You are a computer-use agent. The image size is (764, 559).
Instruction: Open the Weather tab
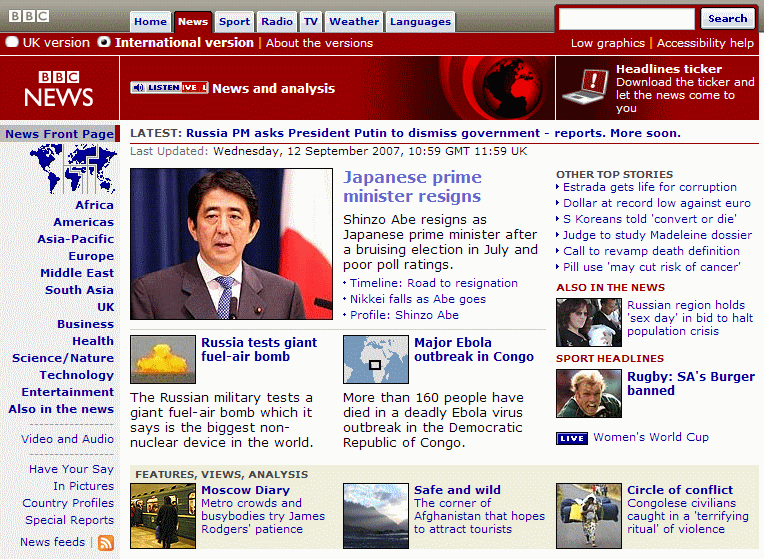(x=354, y=21)
